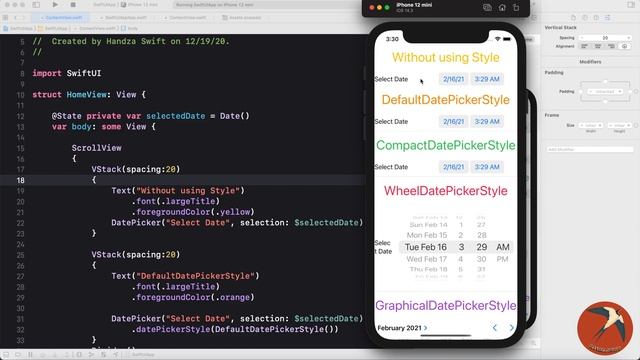Switch to SwiftUIAppApp.swift tab
This screenshot has width=640, height=360.
(124, 18)
